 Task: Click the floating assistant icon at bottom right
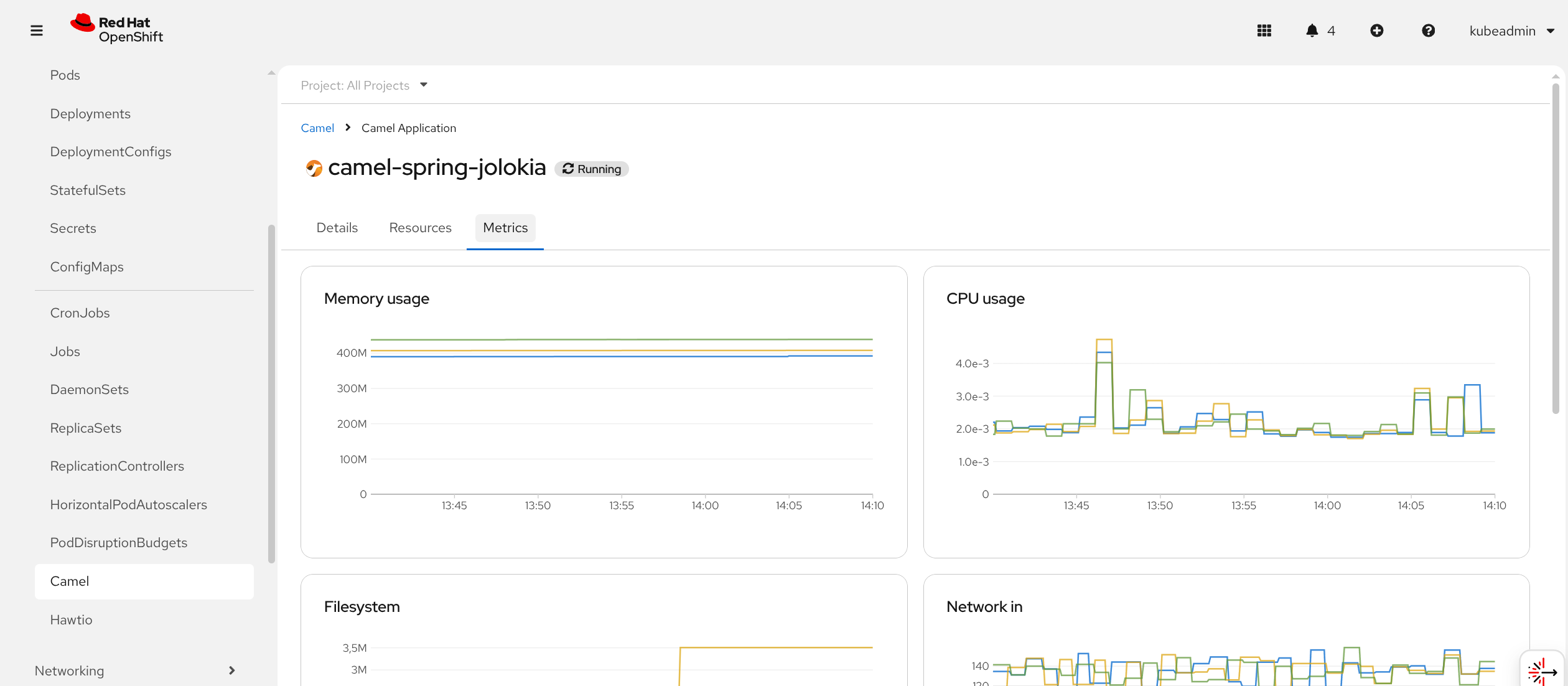[1541, 671]
